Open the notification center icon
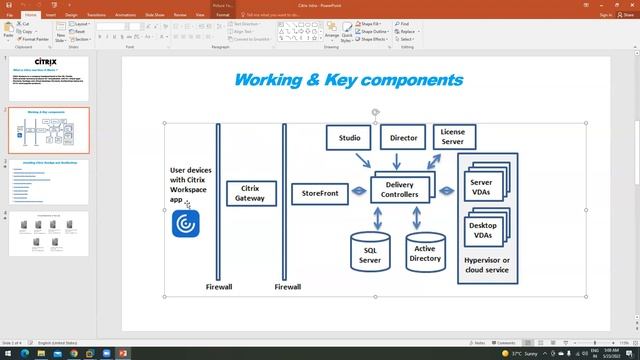The image size is (640, 360). 629,353
